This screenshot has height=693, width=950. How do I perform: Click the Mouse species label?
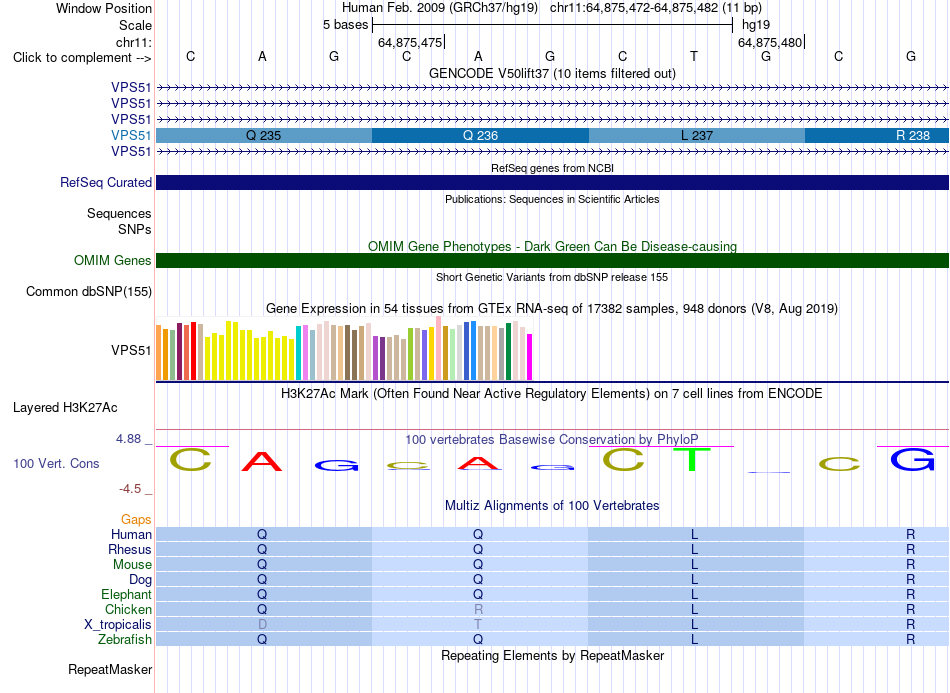click(x=132, y=565)
